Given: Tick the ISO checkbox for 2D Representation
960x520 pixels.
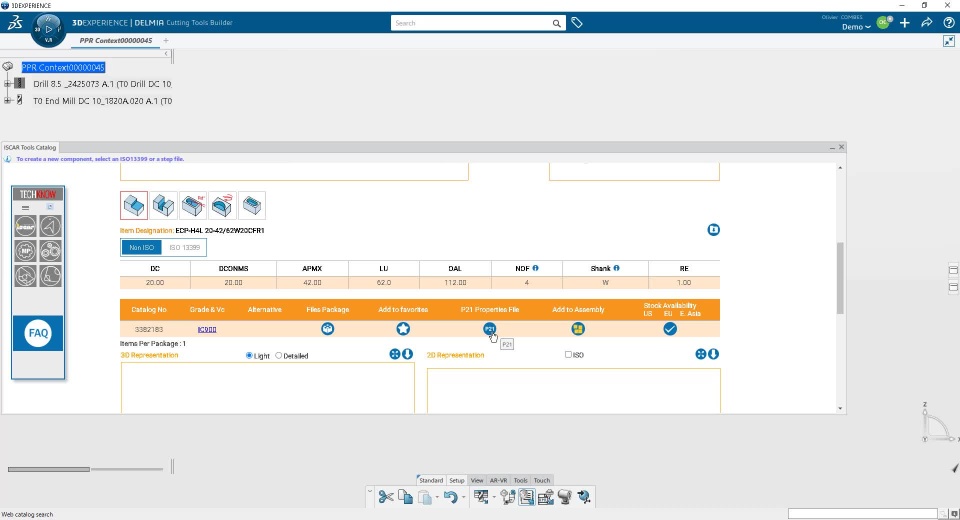Looking at the screenshot, I should pyautogui.click(x=568, y=355).
